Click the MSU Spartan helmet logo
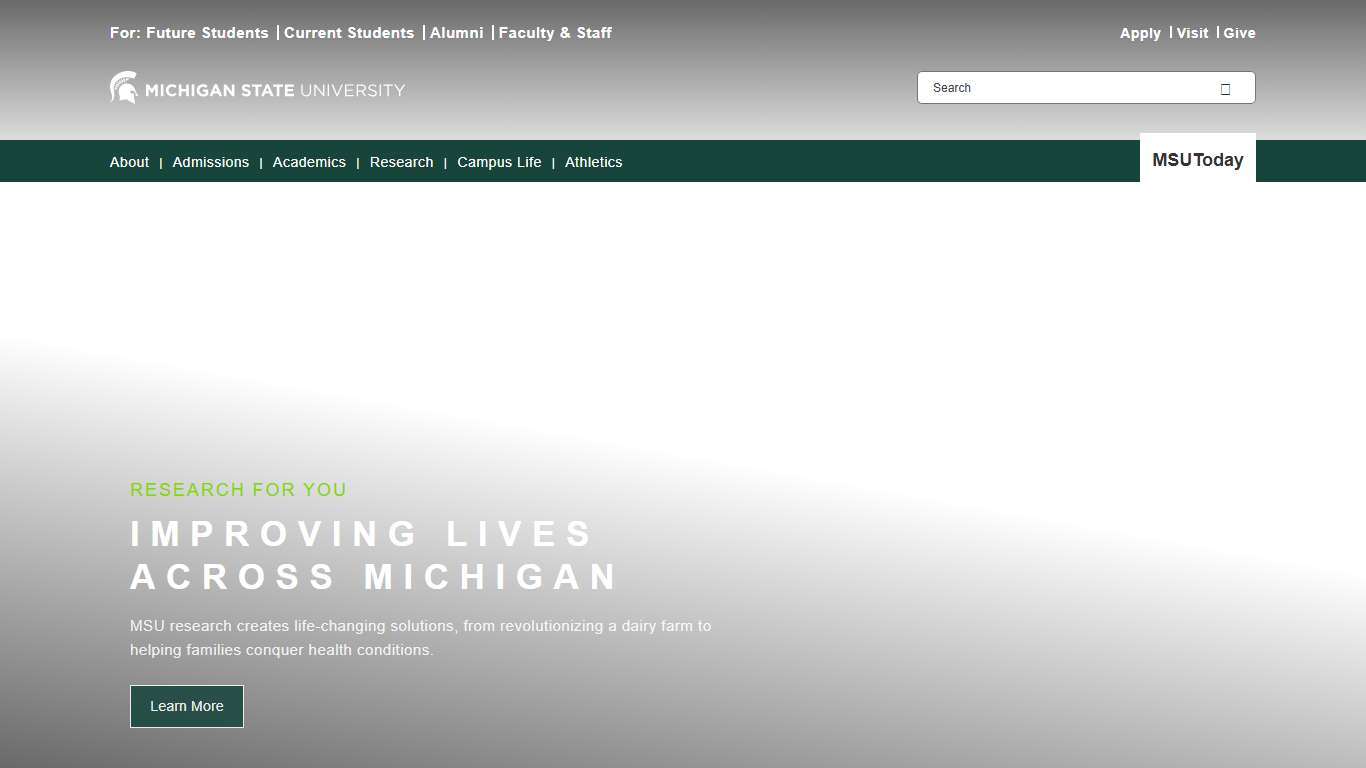1366x768 pixels. (122, 86)
